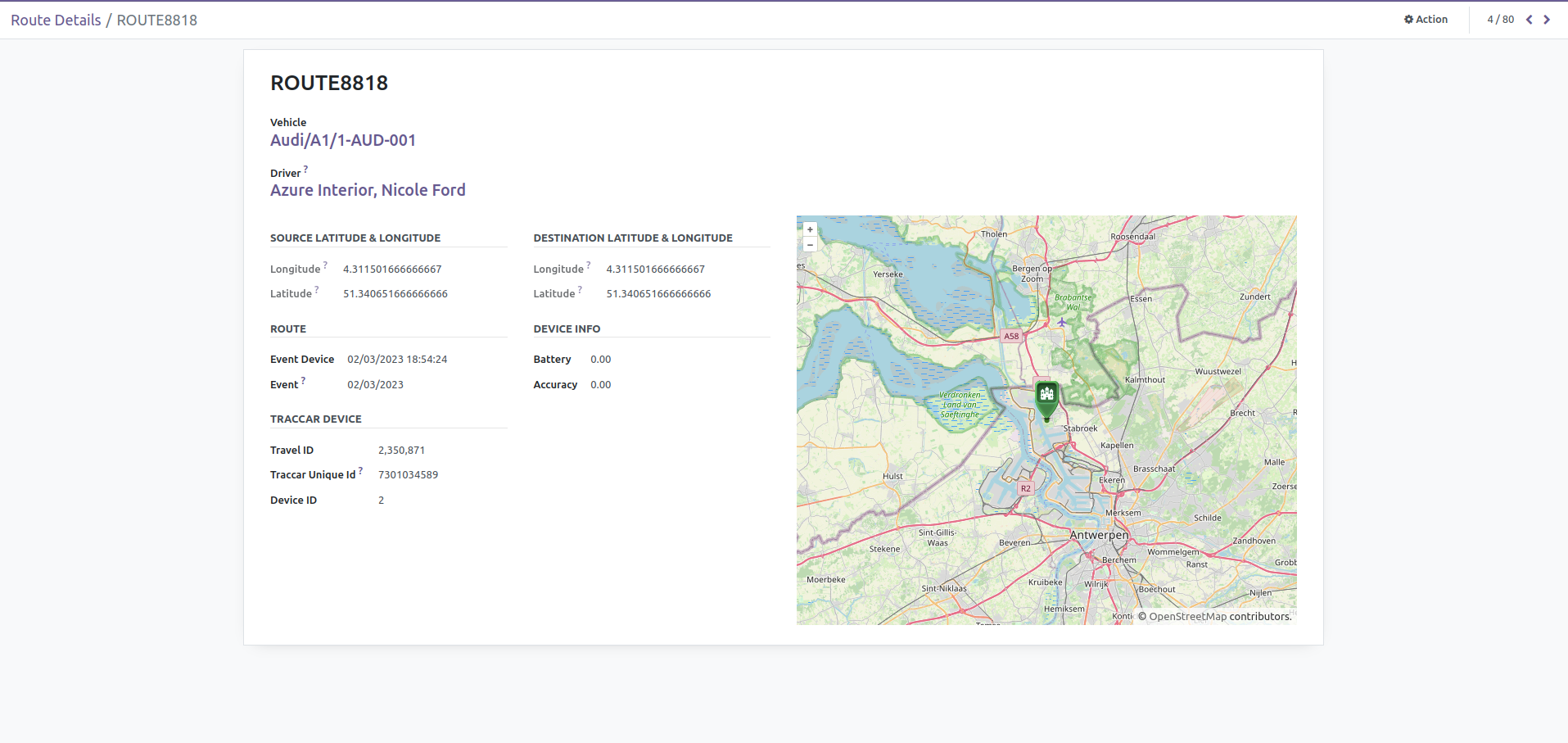The height and width of the screenshot is (743, 1568).
Task: Show help tooltip for source Latitude
Action: click(x=317, y=289)
